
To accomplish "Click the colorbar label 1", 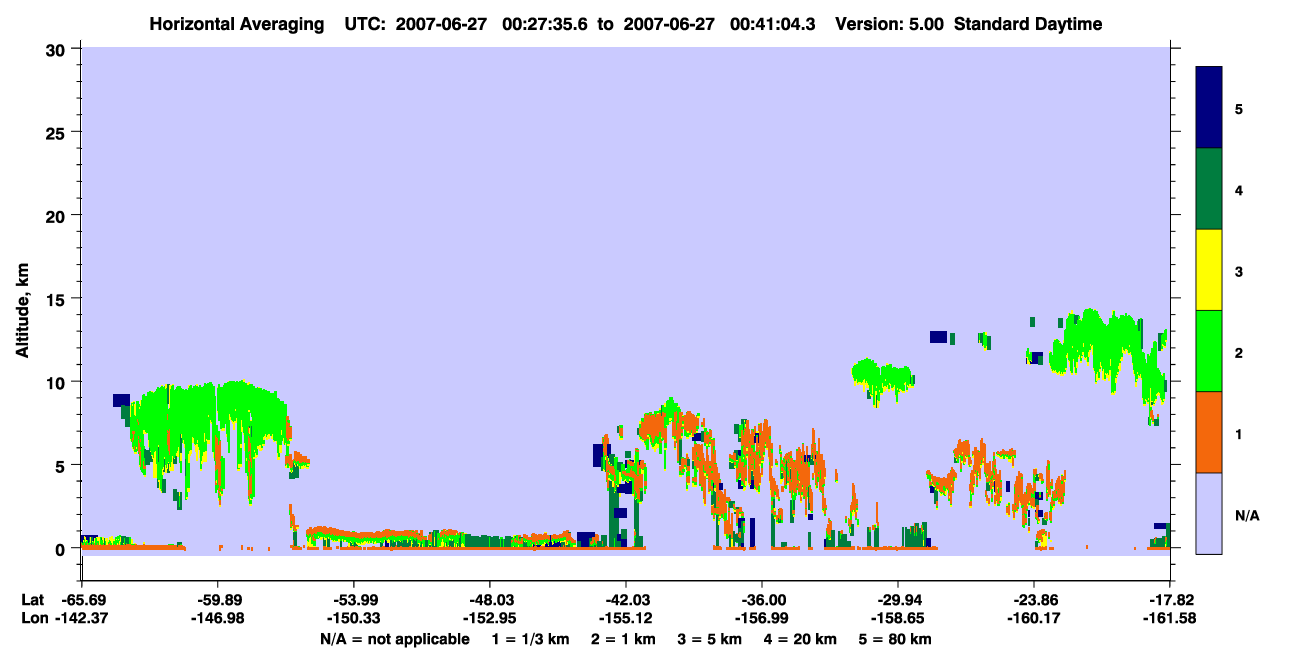I will coord(1238,433).
